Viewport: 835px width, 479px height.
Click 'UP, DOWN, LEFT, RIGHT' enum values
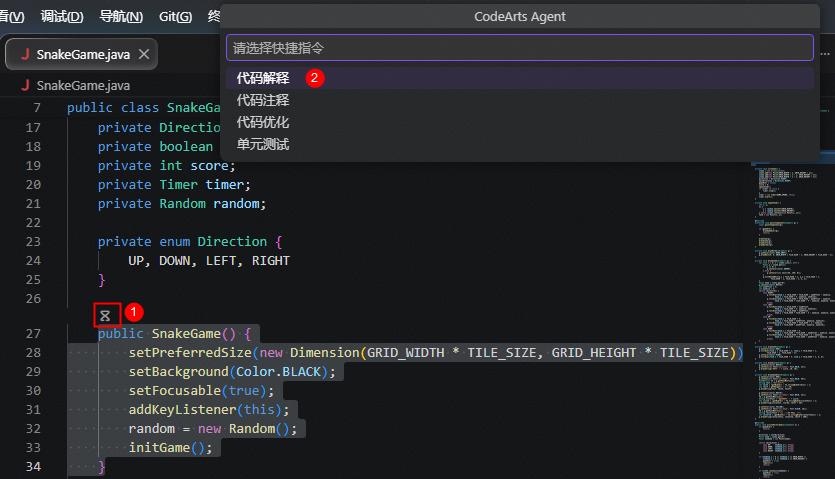click(x=209, y=261)
